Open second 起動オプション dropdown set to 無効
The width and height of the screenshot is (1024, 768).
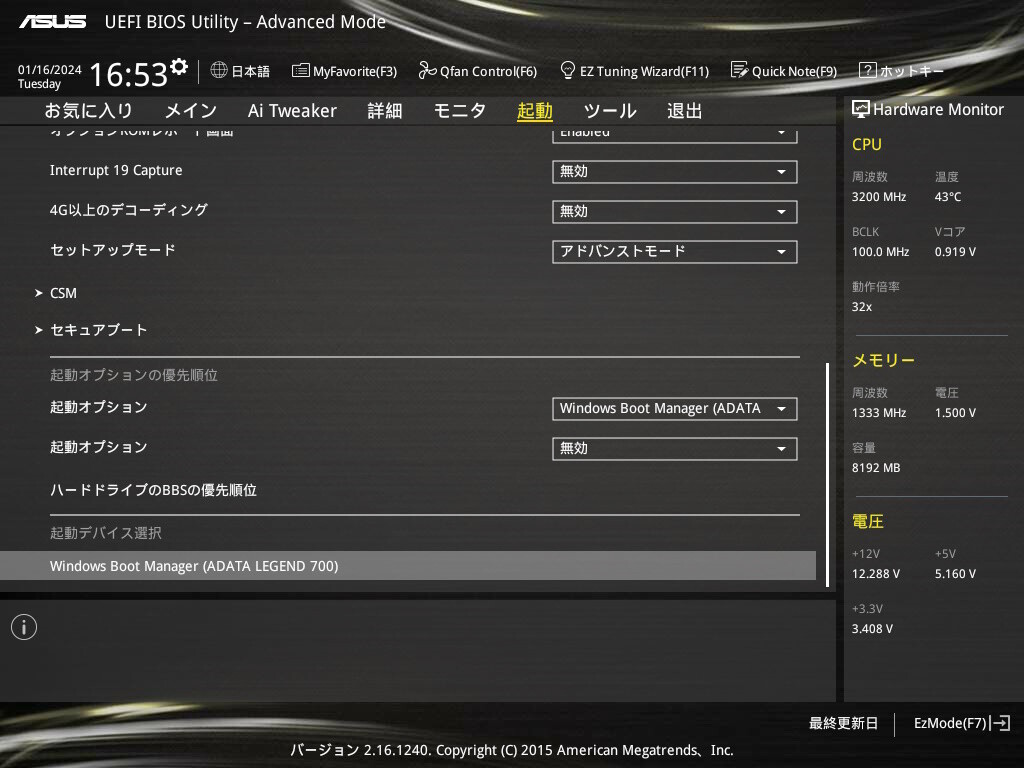point(675,449)
